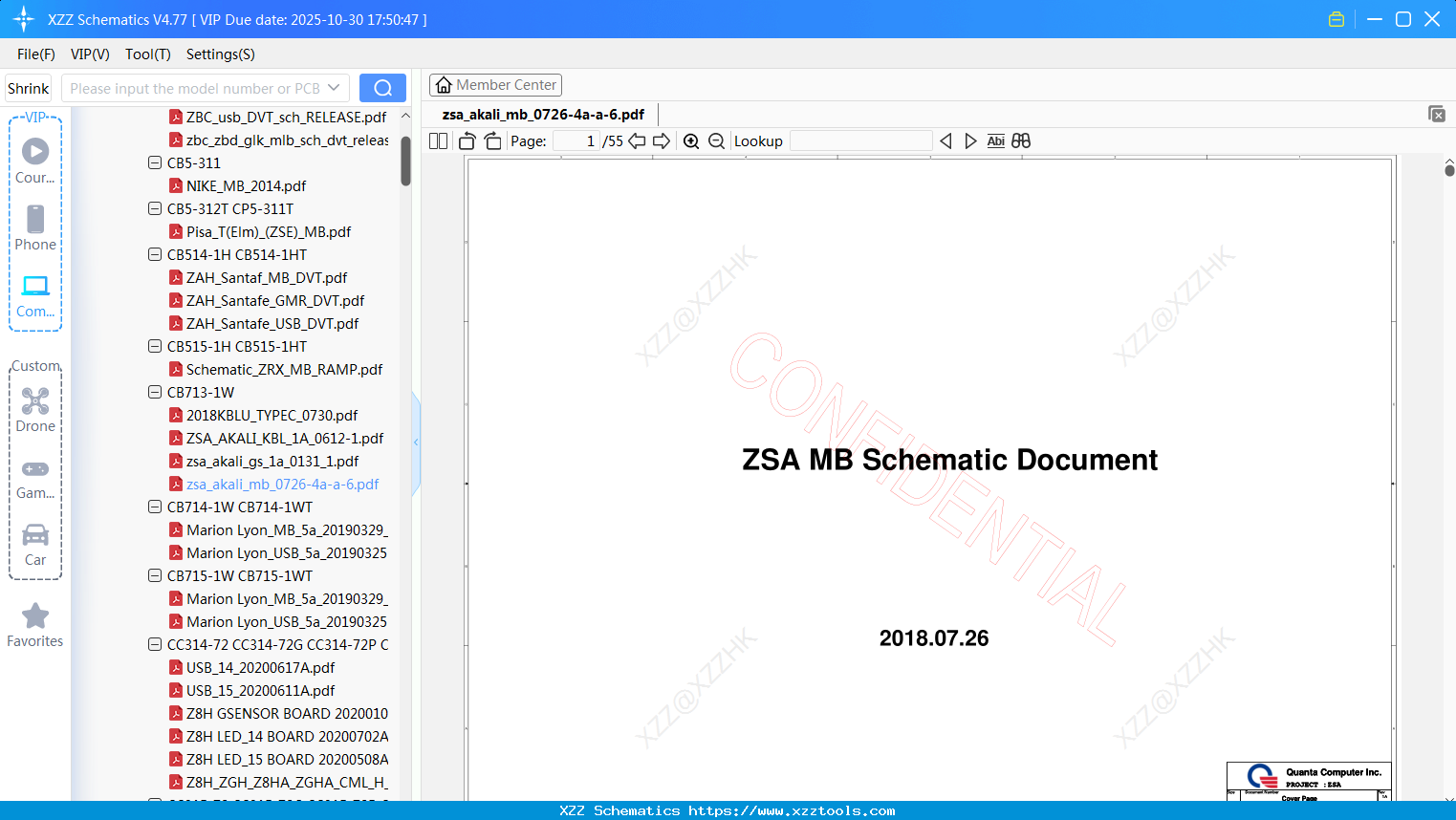Rotate the page counterclockwise
The height and width of the screenshot is (820, 1456).
[467, 141]
